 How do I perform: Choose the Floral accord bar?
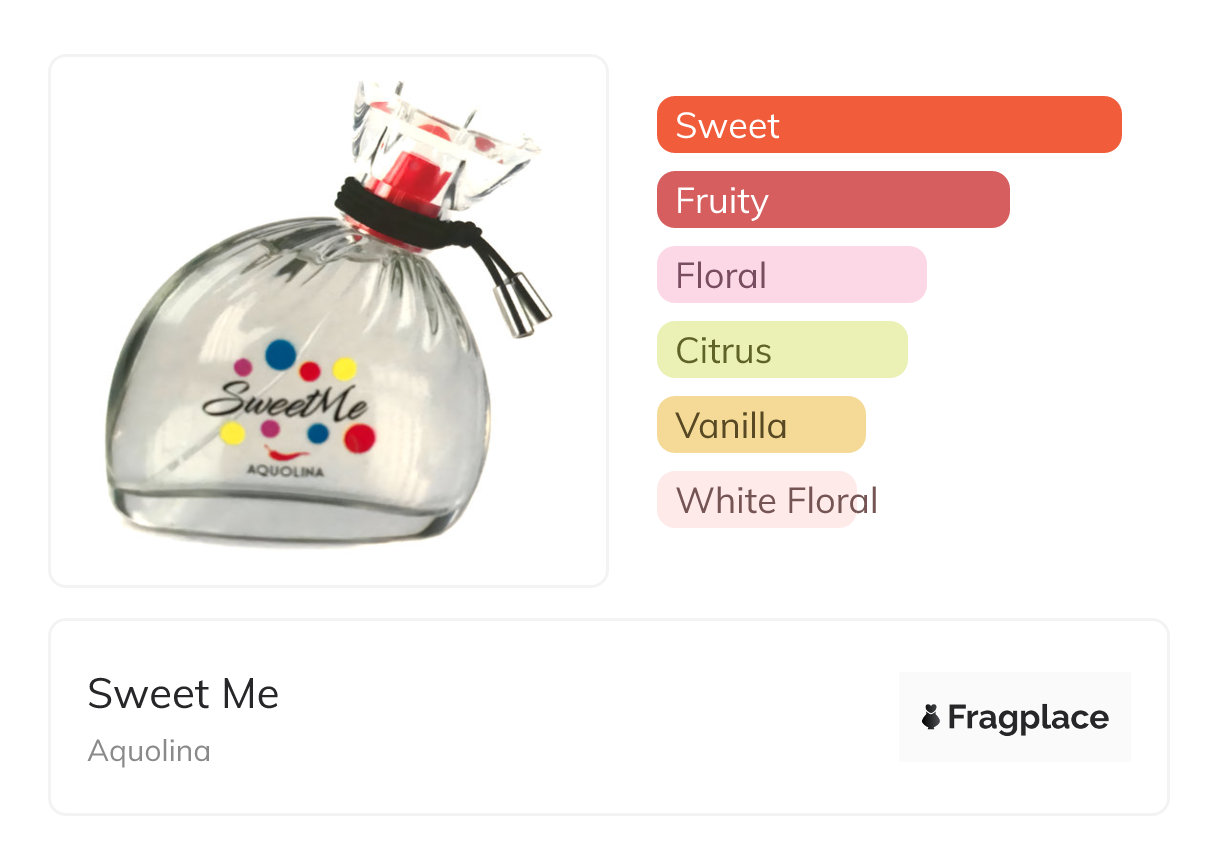click(x=791, y=275)
